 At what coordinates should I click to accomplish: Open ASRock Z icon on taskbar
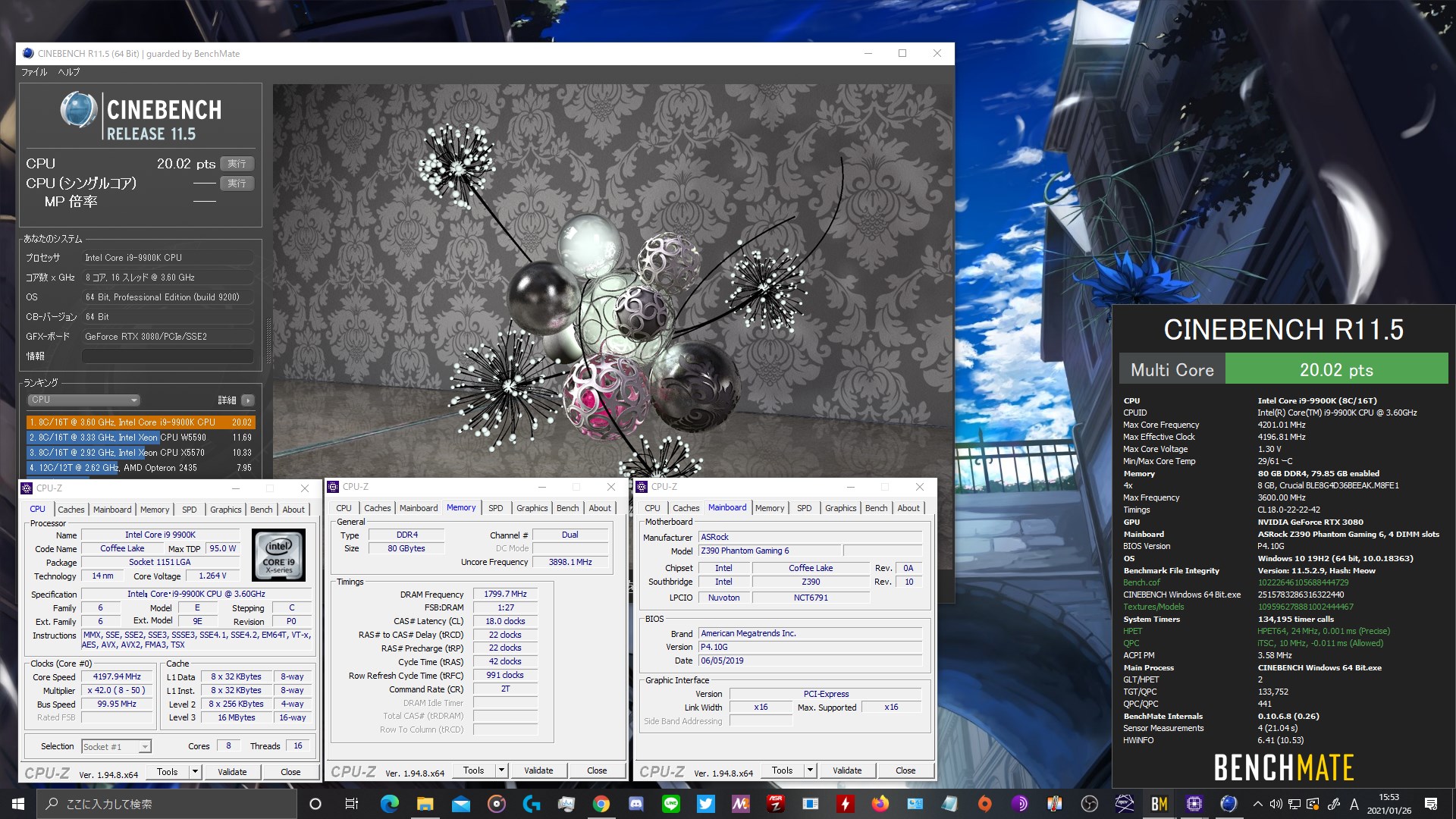[775, 804]
